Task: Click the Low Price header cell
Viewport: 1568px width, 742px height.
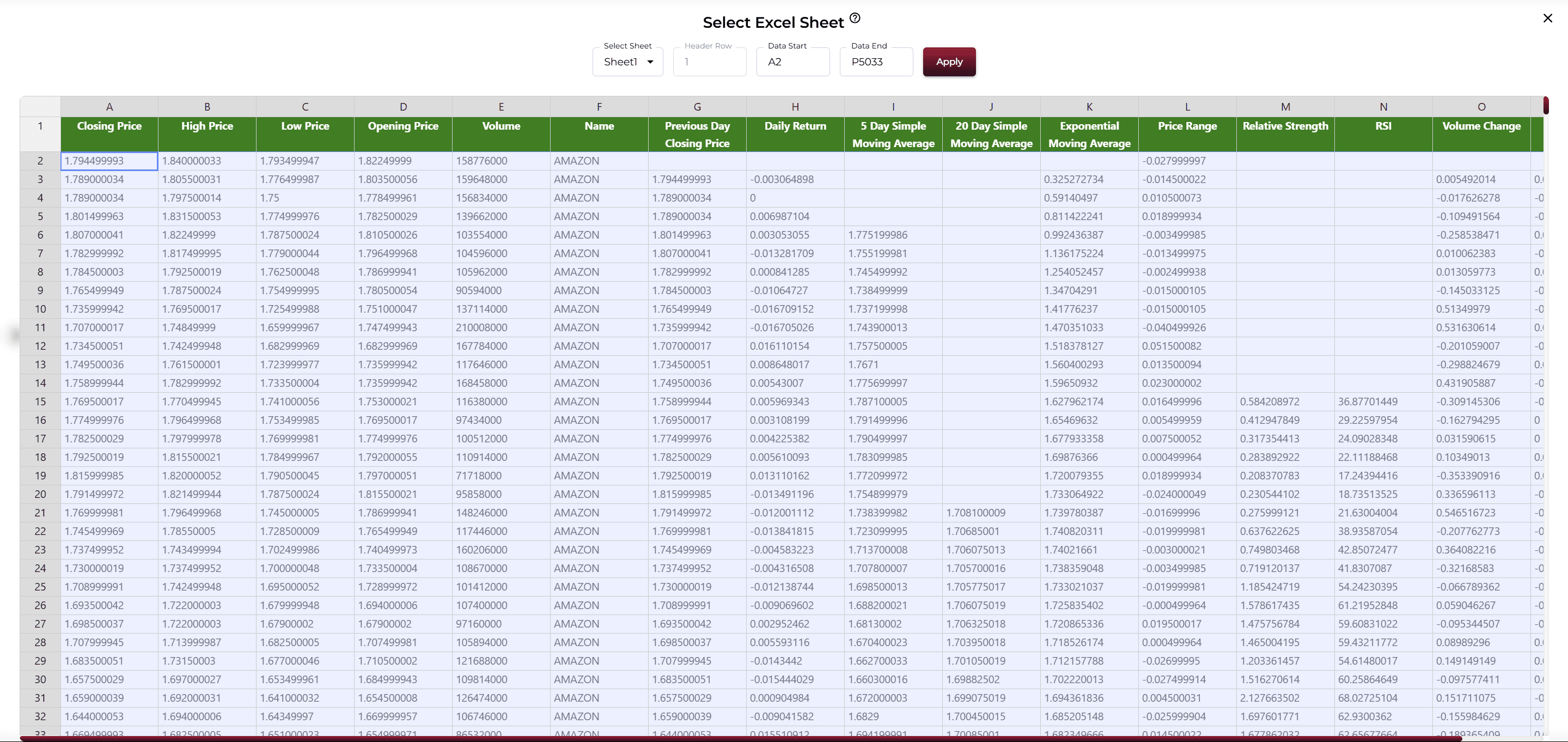Action: click(306, 134)
